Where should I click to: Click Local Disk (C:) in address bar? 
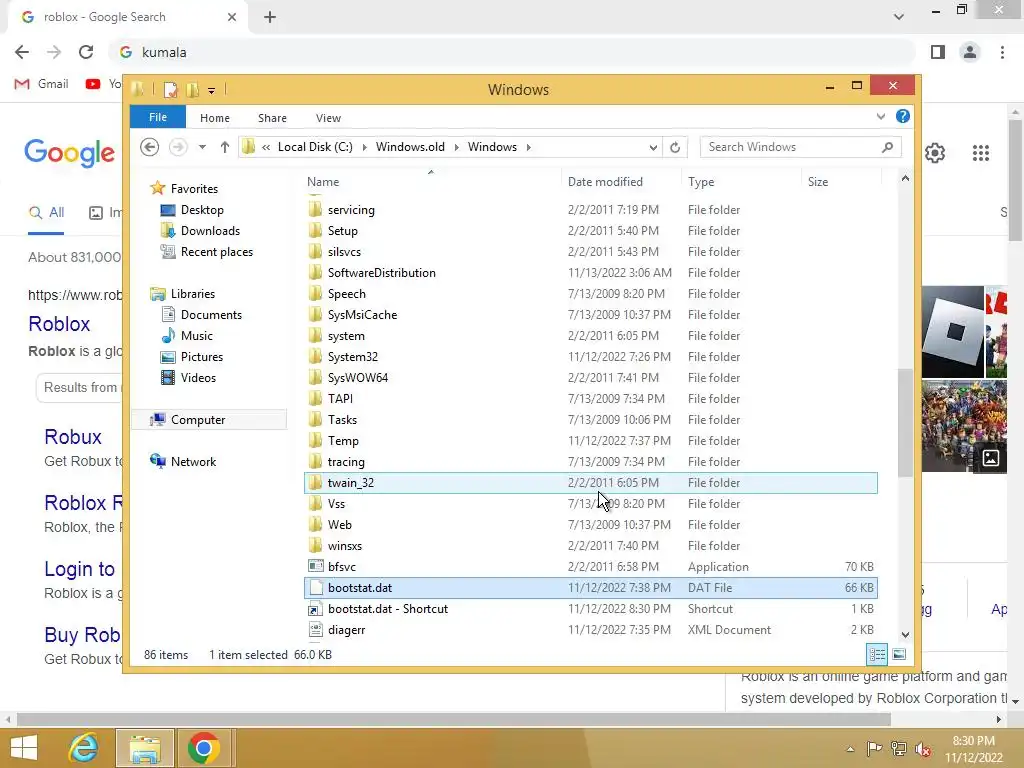[x=315, y=147]
